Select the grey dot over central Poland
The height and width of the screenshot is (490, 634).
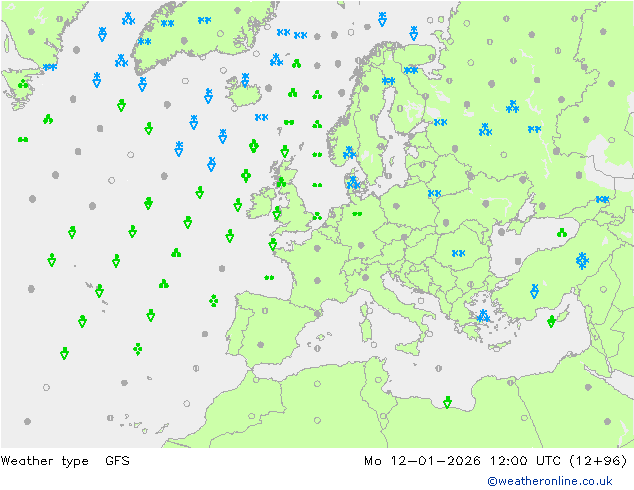(396, 206)
